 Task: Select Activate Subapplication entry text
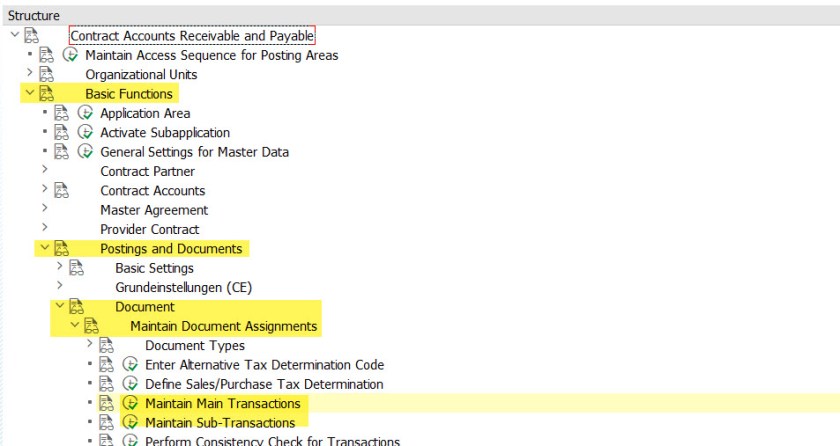pos(165,132)
